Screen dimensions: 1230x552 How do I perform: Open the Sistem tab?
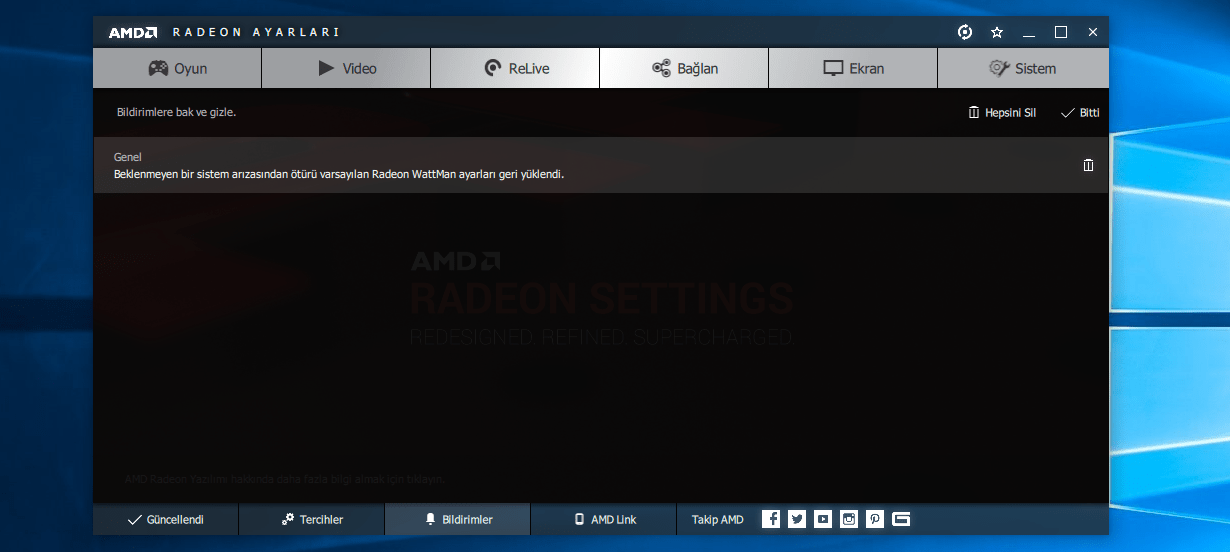pyautogui.click(x=1023, y=68)
